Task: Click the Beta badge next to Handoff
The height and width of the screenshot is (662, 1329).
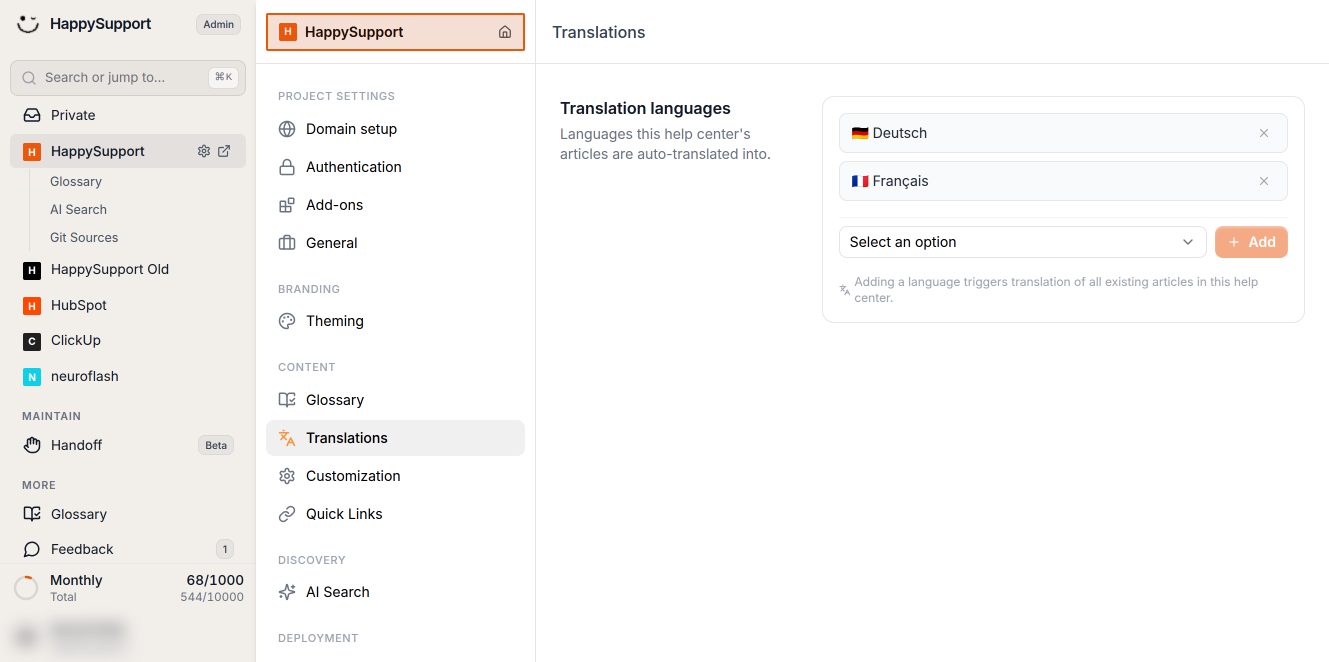Action: 216,445
